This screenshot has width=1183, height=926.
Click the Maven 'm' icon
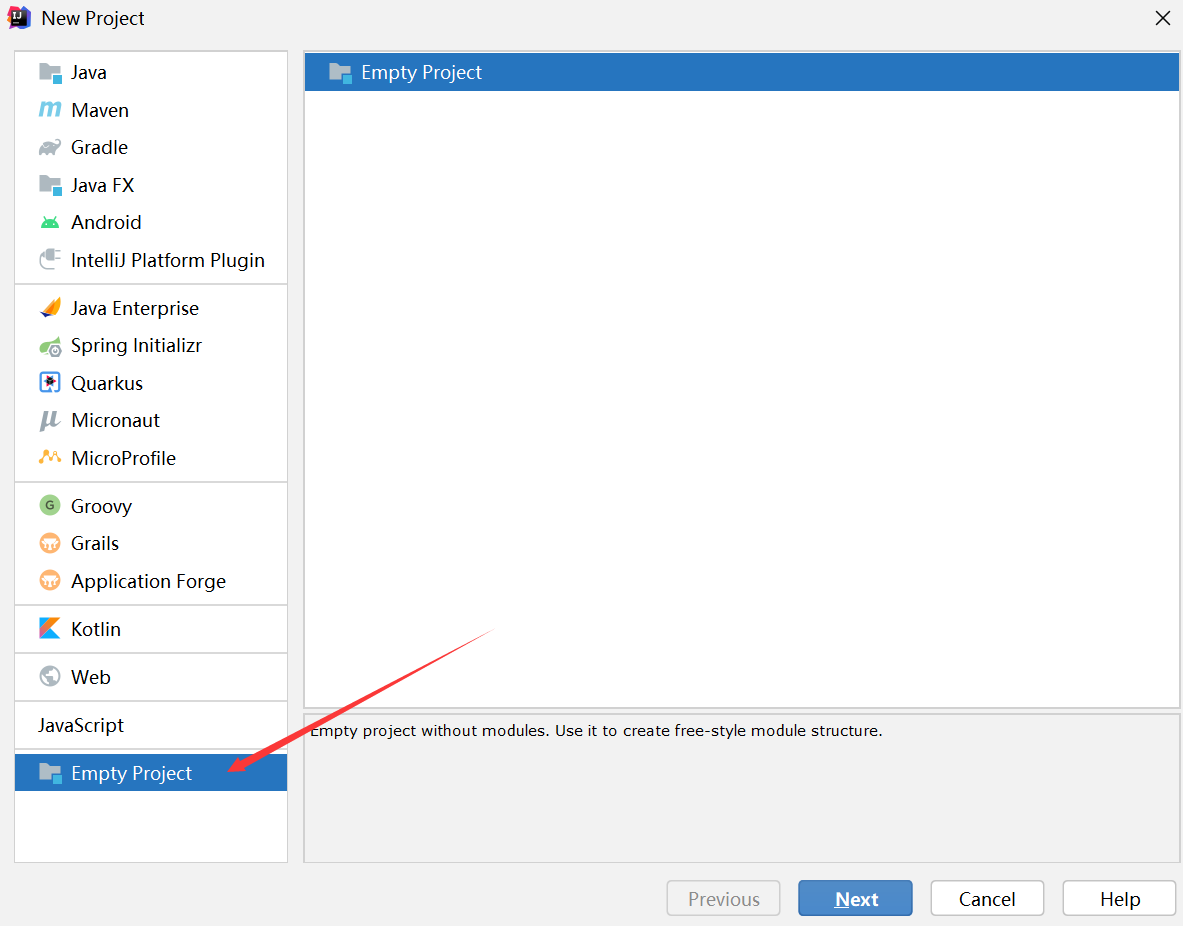(x=50, y=110)
